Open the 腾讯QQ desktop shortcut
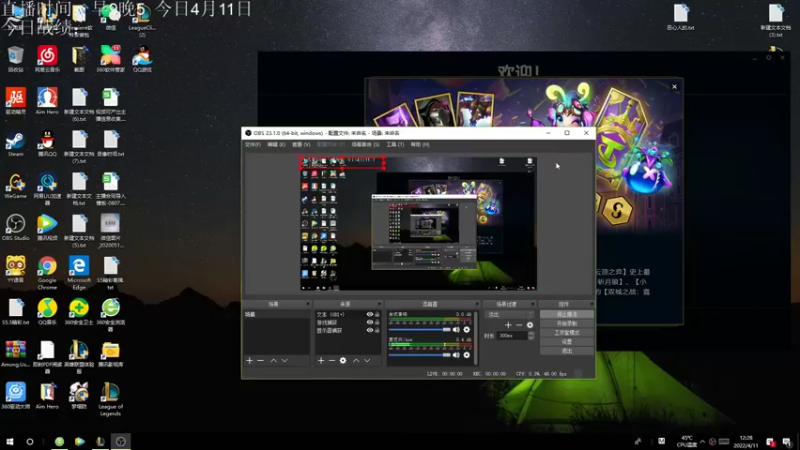800x450 pixels. click(x=47, y=144)
